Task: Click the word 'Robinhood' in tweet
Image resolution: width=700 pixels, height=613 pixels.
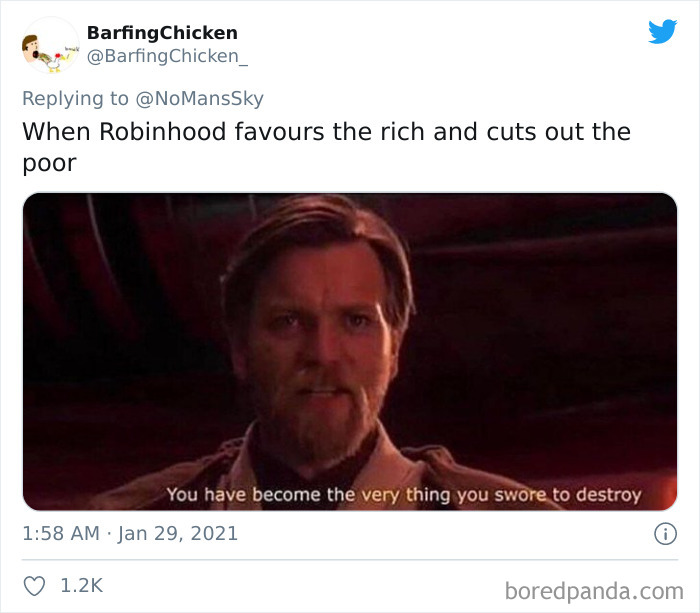Action: pyautogui.click(x=162, y=132)
